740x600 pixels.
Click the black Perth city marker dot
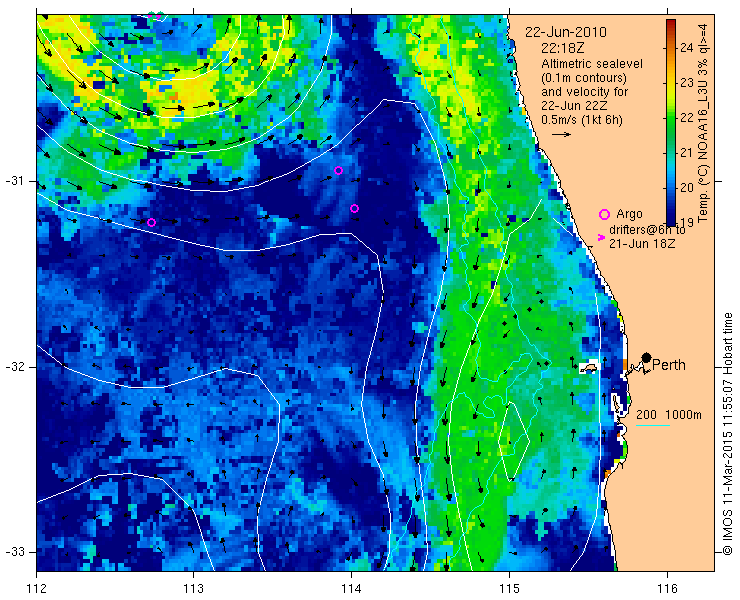647,358
